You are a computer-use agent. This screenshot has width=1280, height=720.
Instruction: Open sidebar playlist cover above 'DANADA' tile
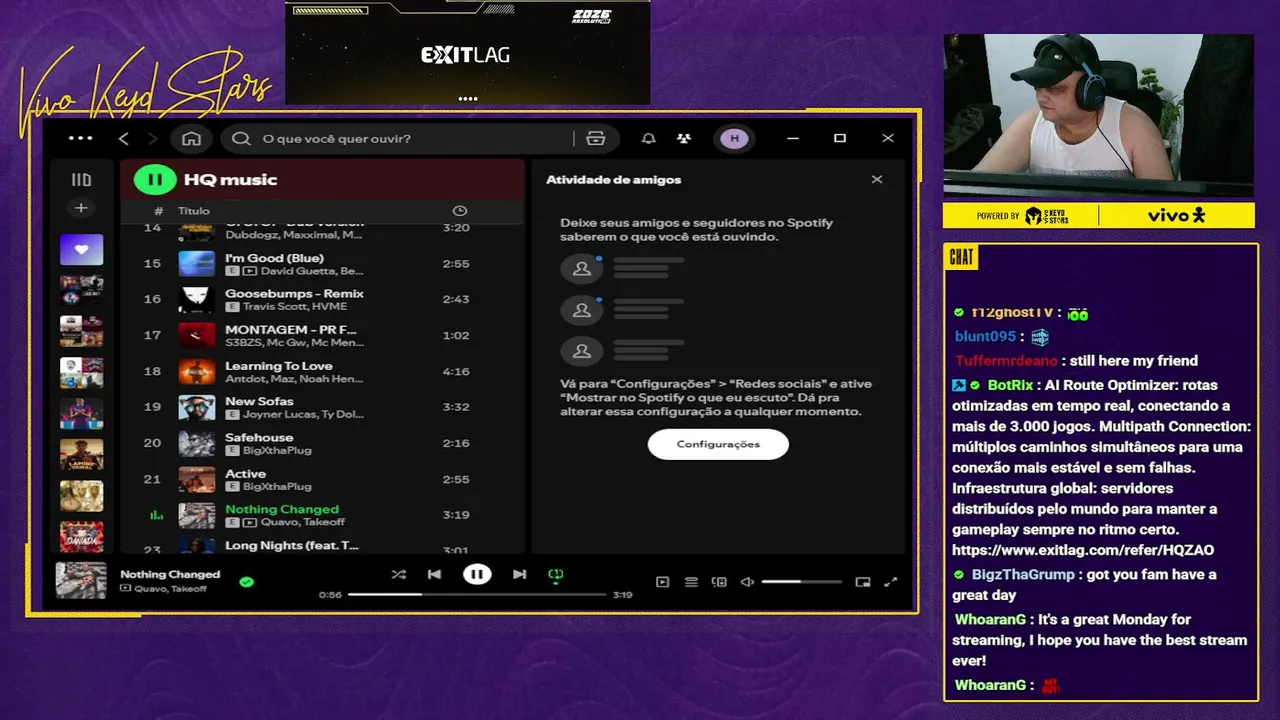[81, 496]
